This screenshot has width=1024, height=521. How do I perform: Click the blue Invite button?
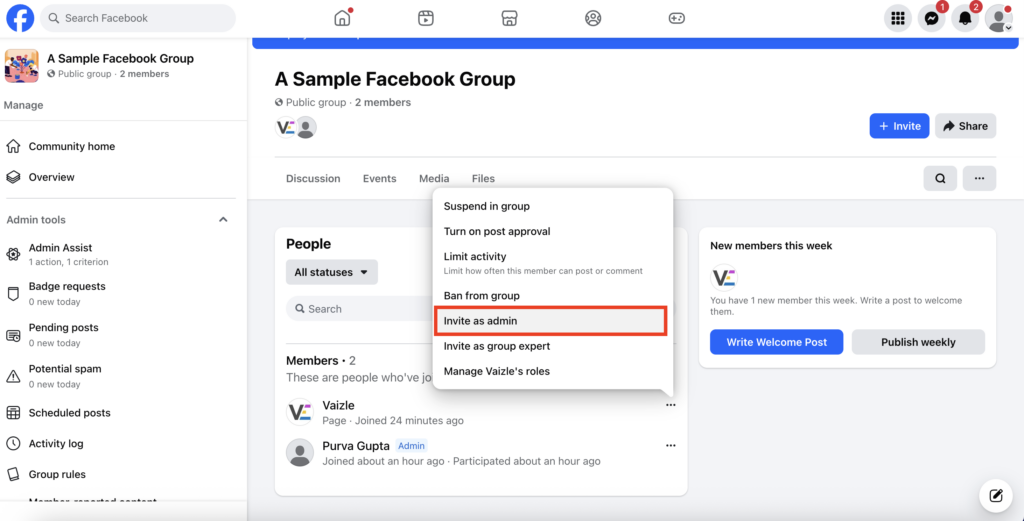click(899, 126)
